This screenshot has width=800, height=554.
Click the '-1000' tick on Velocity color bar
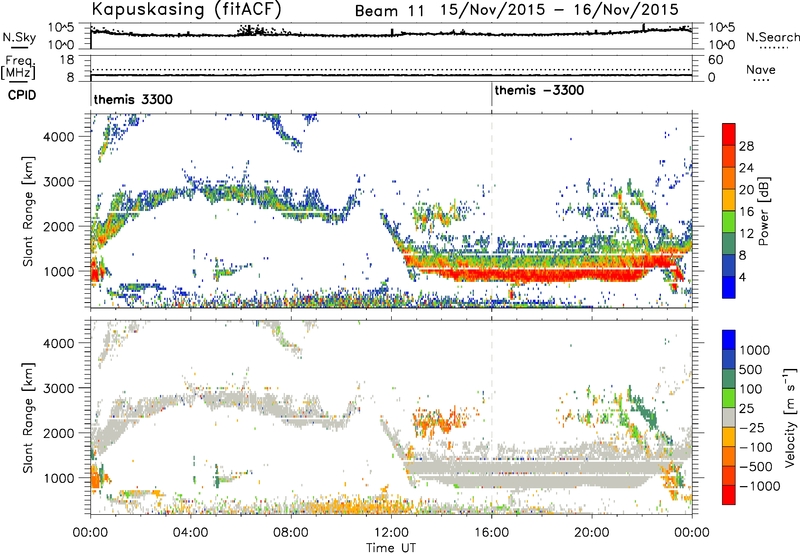coord(759,486)
